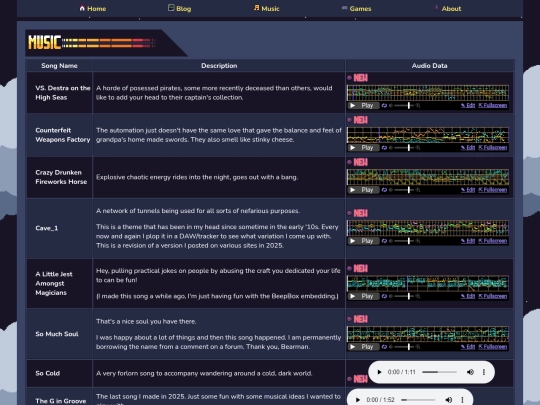Screen dimensions: 540x405
Task: Edit Counterfeit Weapons Factory song
Action: 468,148
